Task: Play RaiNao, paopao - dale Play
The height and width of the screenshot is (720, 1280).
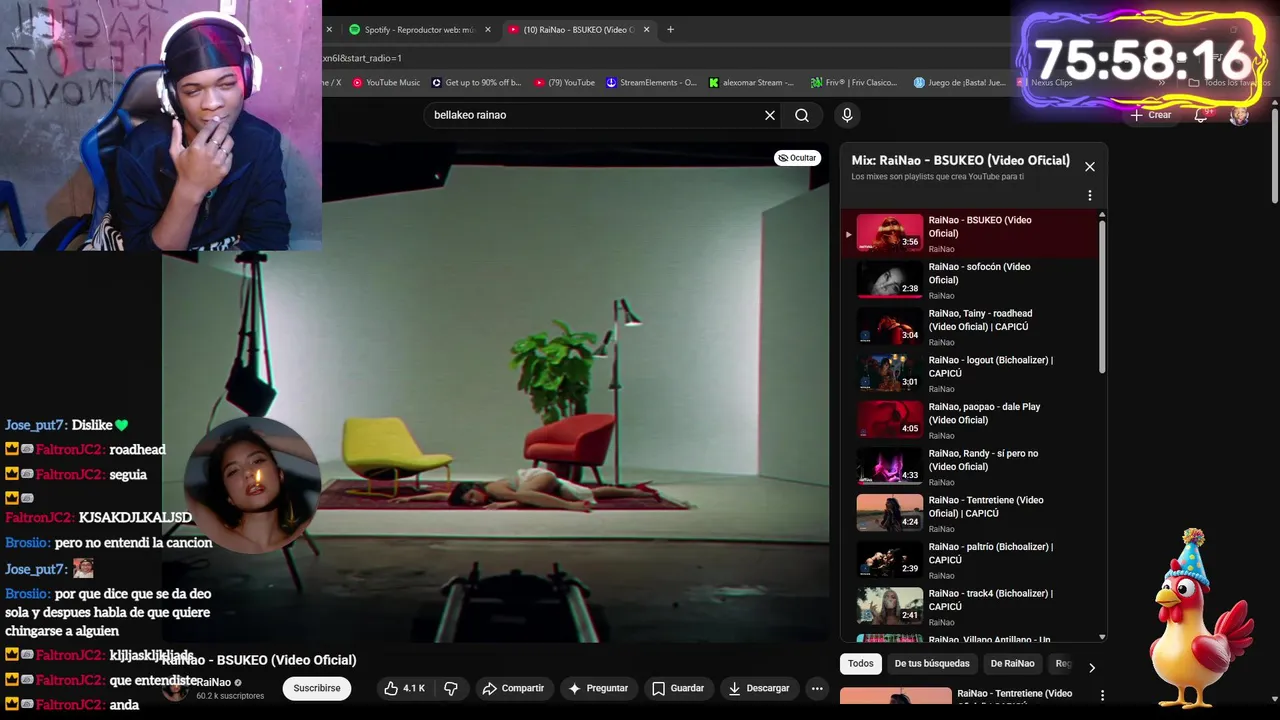Action: 970,420
